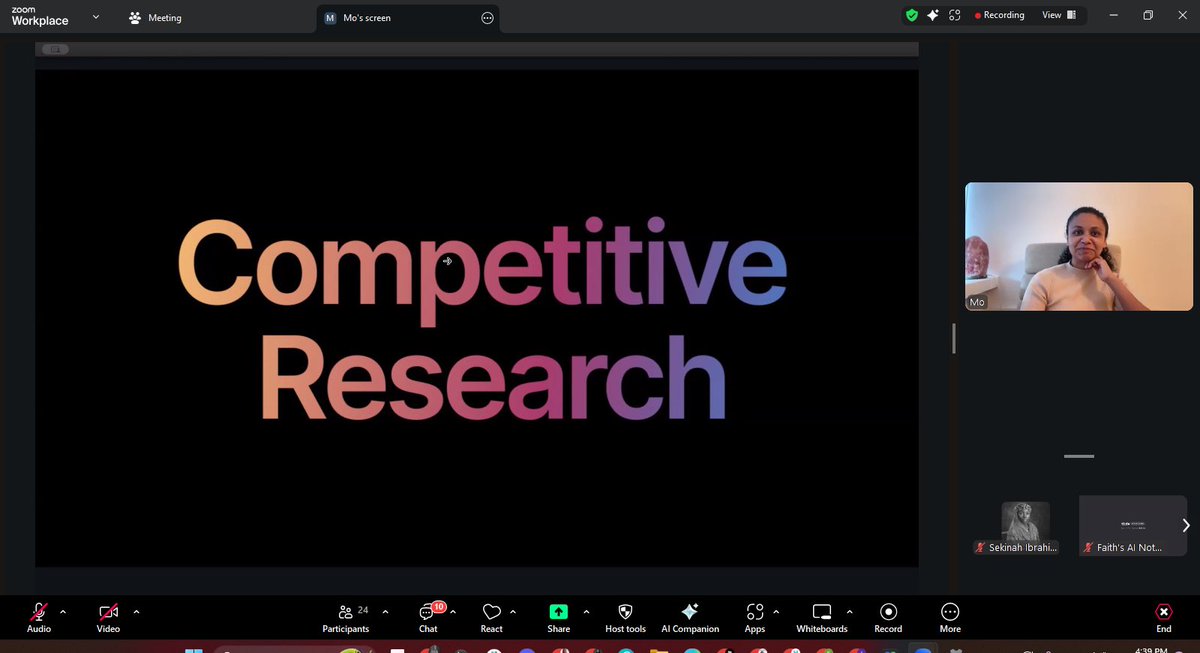Open the Zoom Workplace dropdown chevron
Image resolution: width=1200 pixels, height=653 pixels.
click(x=96, y=17)
